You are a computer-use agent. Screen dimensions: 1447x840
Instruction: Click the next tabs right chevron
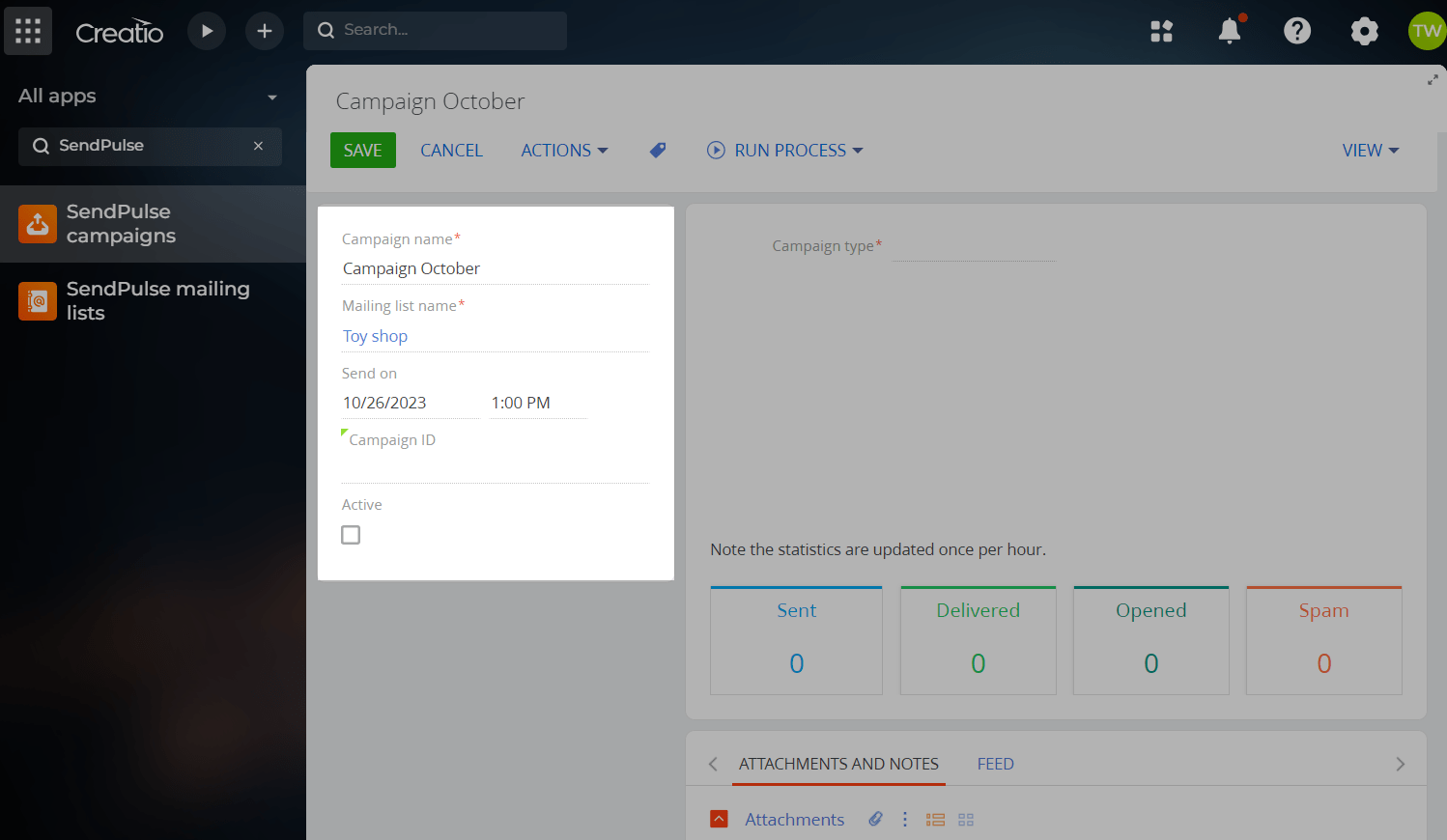click(1400, 765)
